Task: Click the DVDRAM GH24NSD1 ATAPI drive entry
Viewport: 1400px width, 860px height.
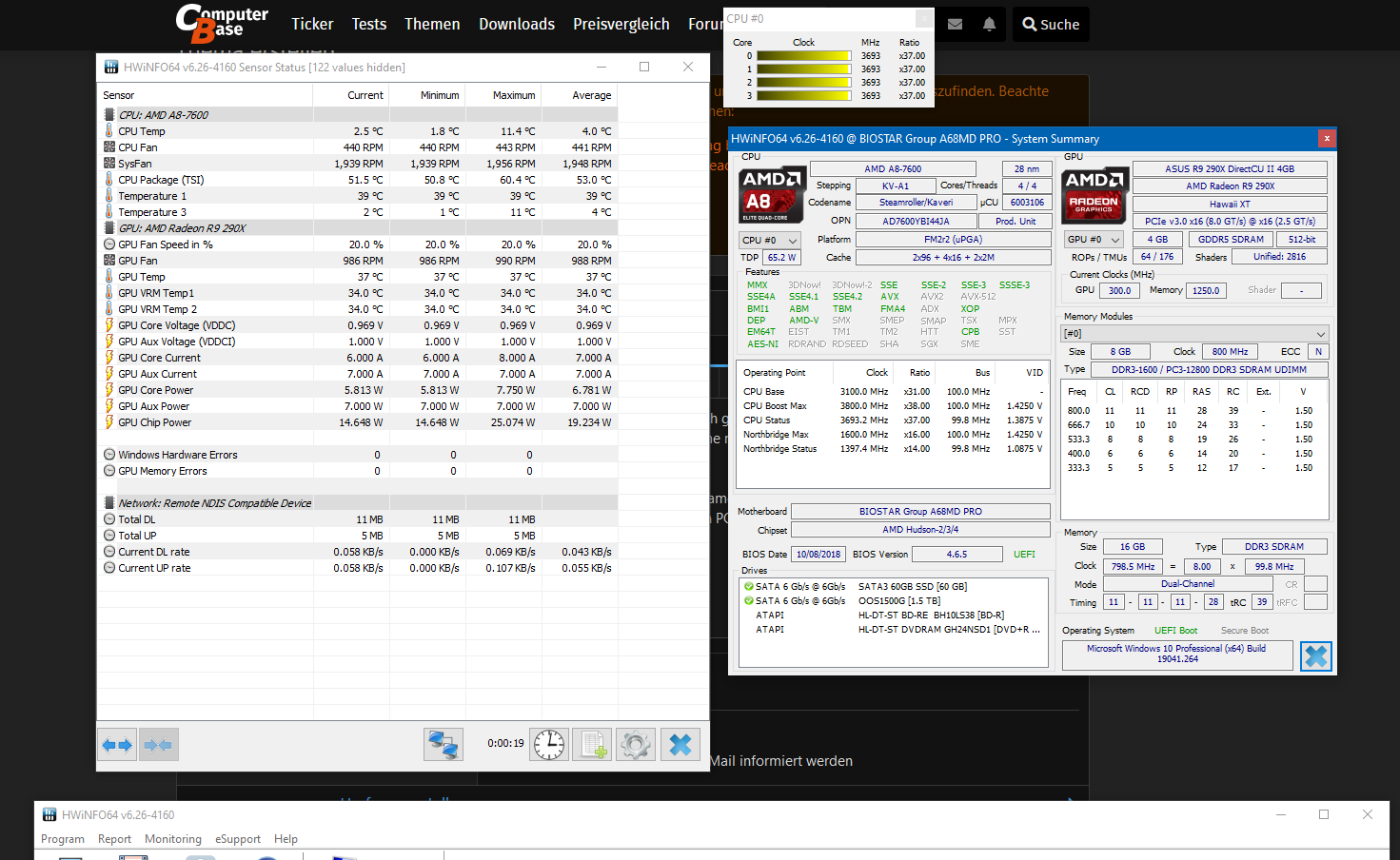Action: (x=893, y=630)
